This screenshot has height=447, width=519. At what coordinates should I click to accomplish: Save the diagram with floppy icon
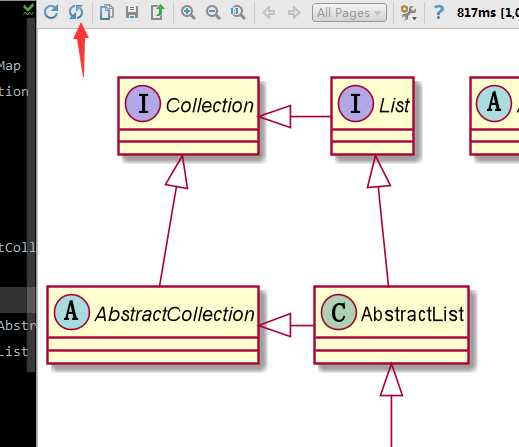tap(132, 12)
